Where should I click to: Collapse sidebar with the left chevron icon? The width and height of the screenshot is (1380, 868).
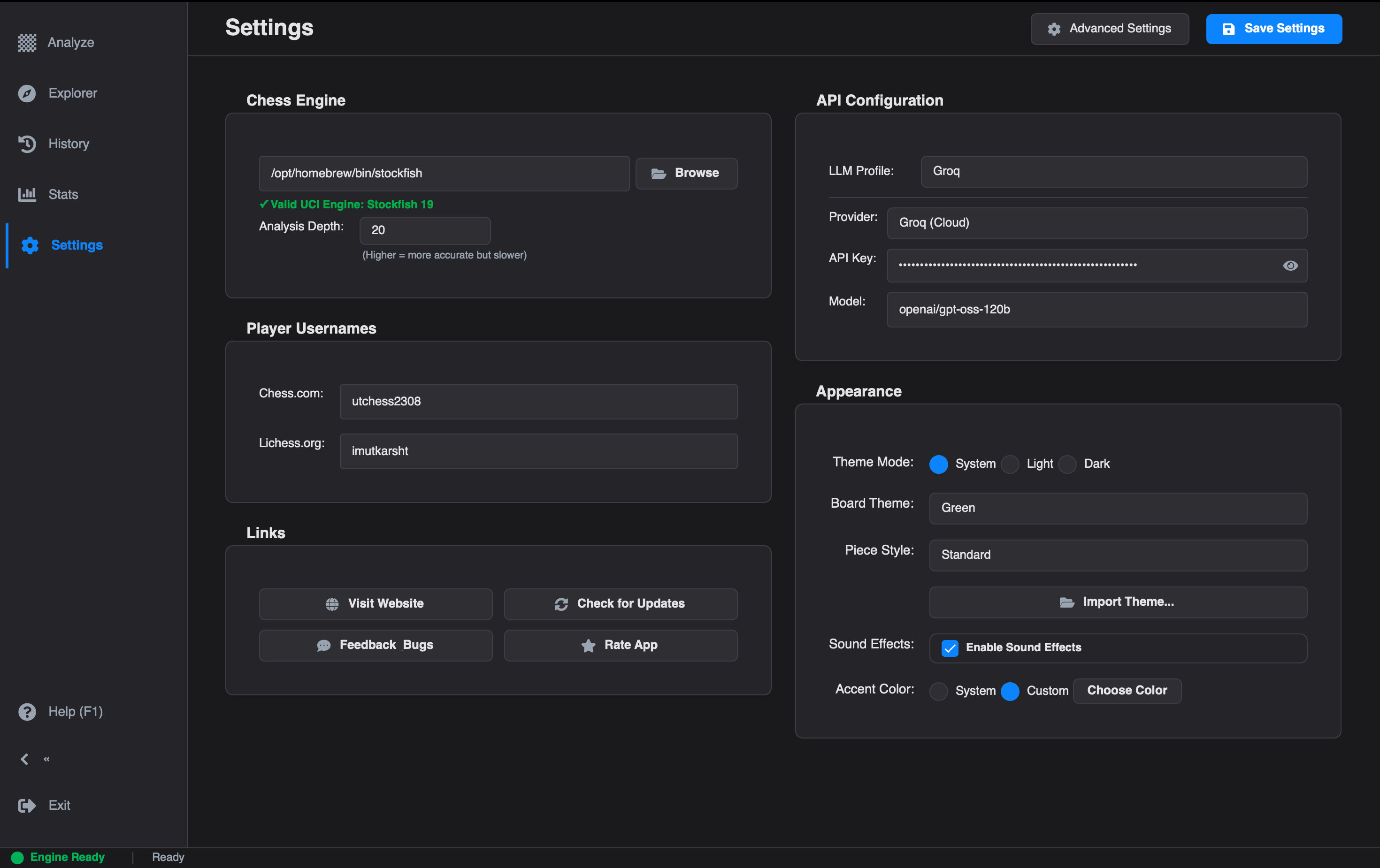pos(24,759)
